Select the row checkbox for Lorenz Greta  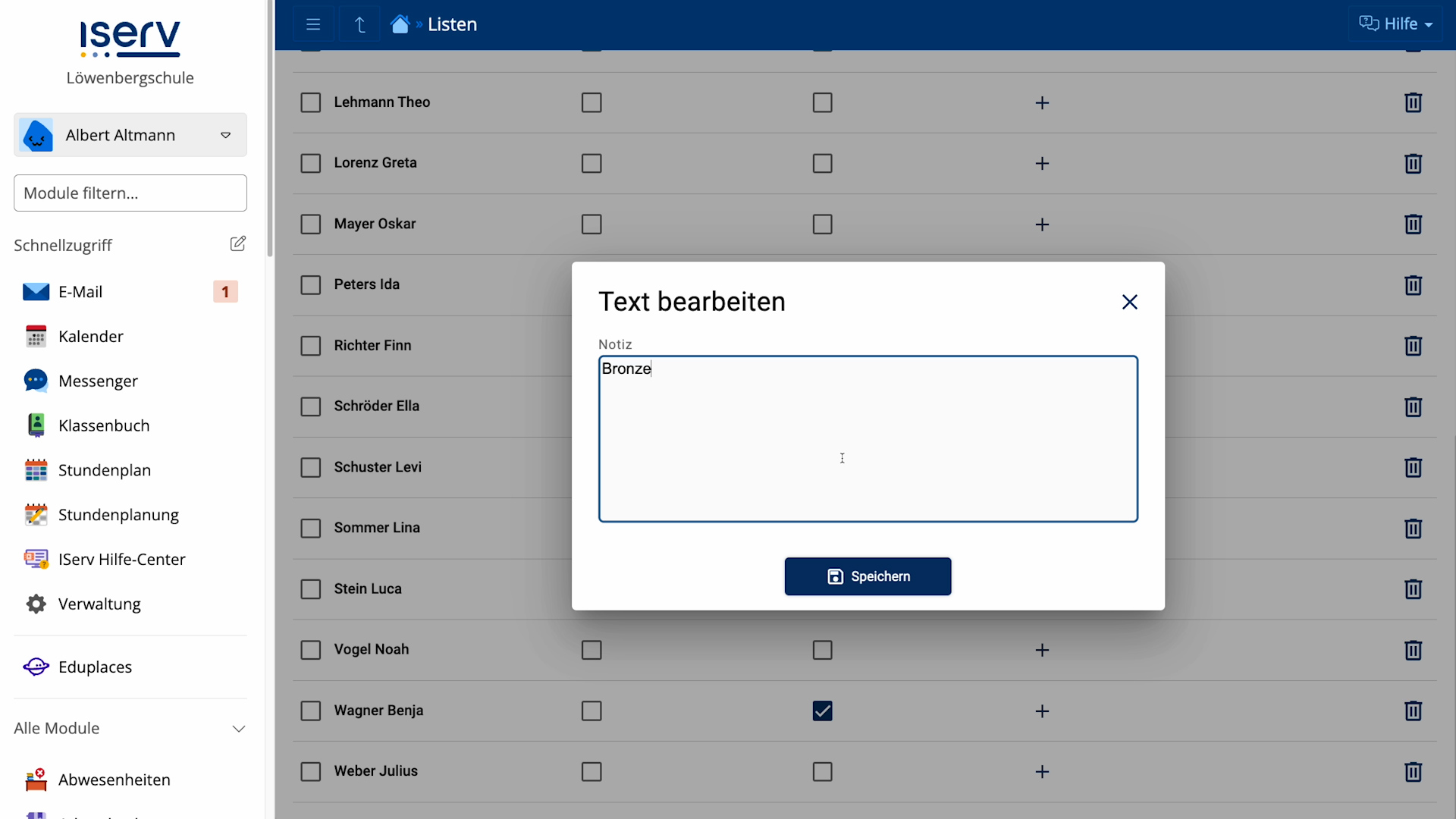[x=311, y=163]
